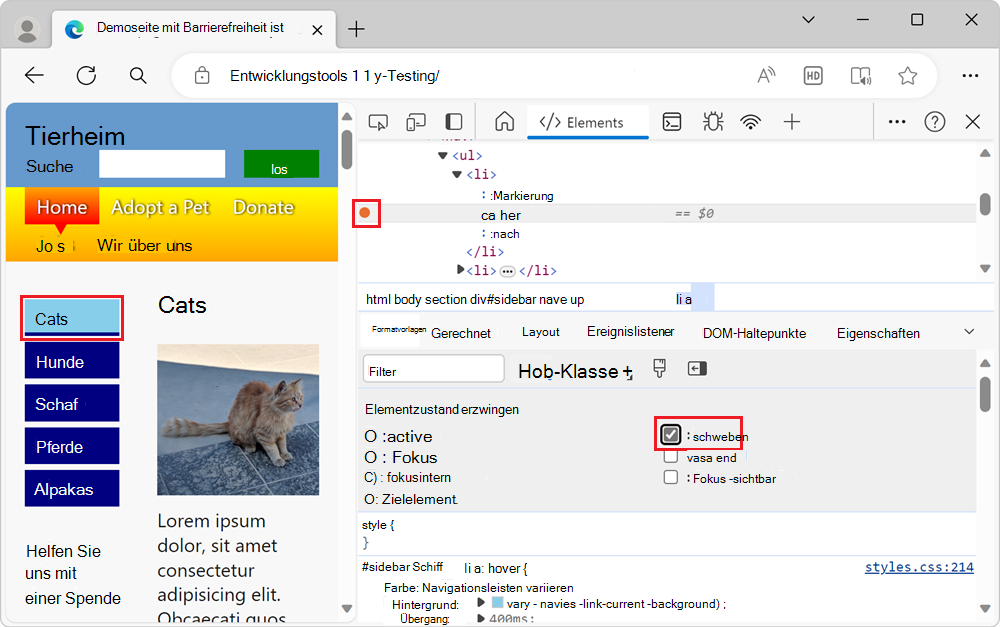Click the DevTools dock location icon
Image resolution: width=1000 pixels, height=627 pixels.
[453, 120]
